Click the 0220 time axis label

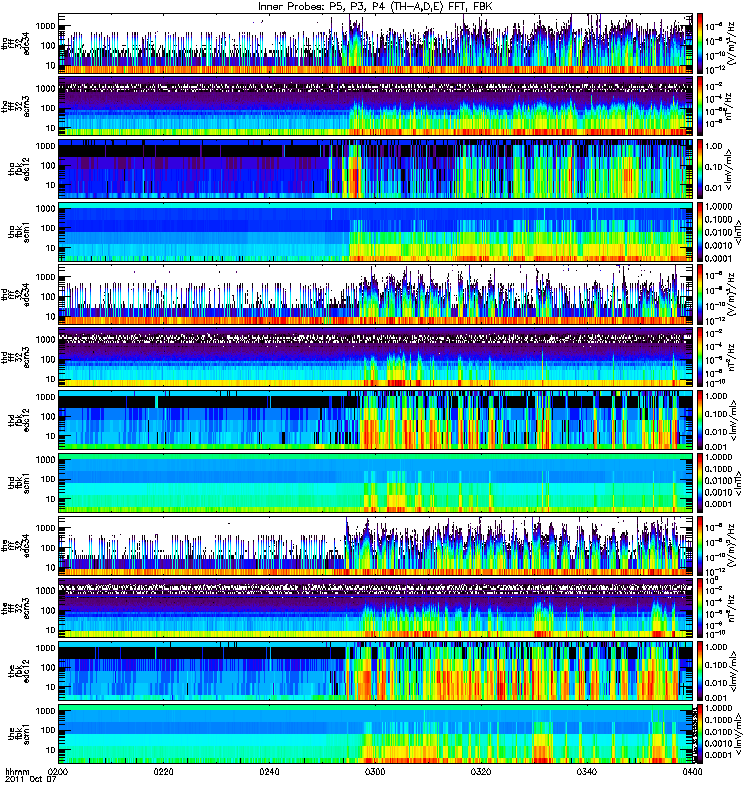point(163,772)
